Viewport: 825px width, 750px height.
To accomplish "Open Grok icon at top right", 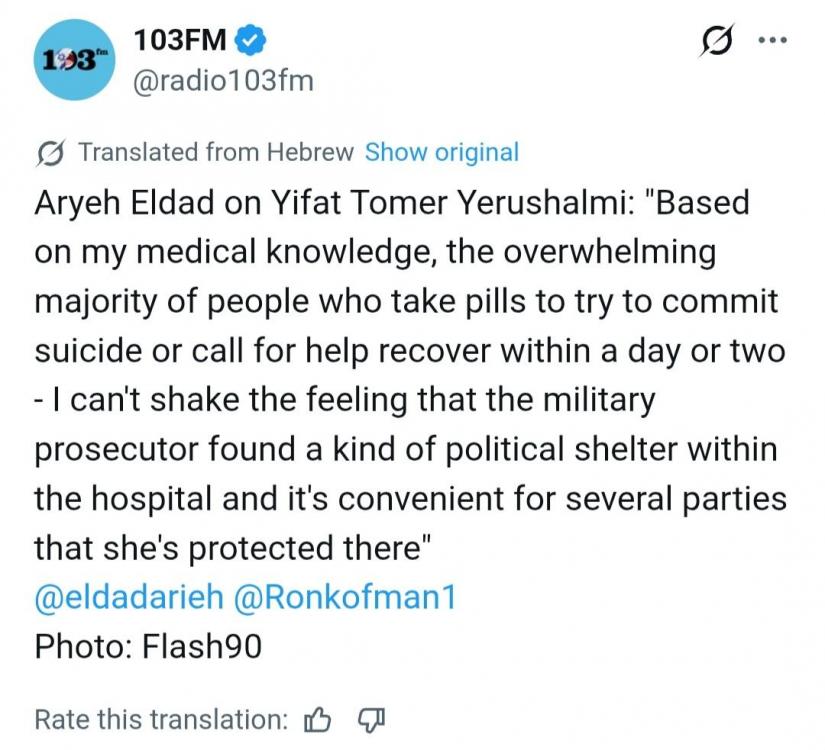I will pos(716,42).
